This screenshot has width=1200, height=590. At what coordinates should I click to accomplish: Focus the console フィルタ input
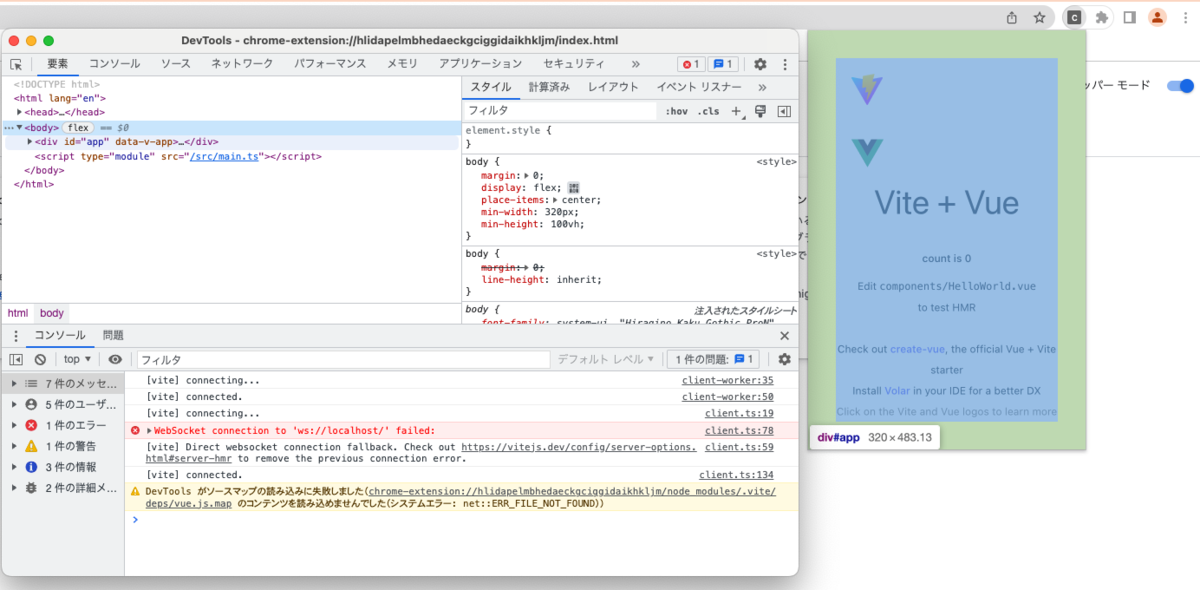[343, 359]
